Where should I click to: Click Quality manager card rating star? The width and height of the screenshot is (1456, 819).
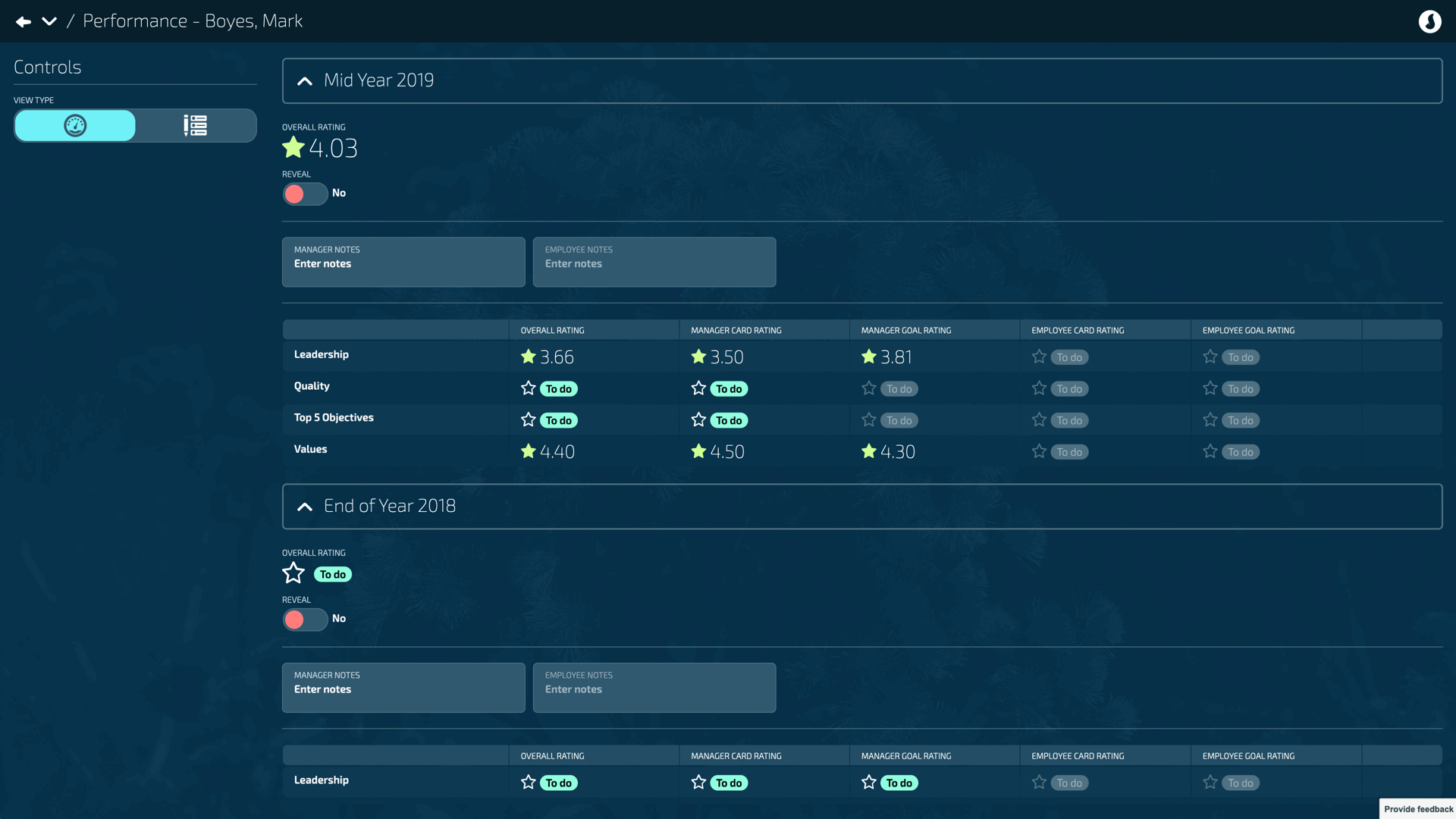click(x=698, y=388)
